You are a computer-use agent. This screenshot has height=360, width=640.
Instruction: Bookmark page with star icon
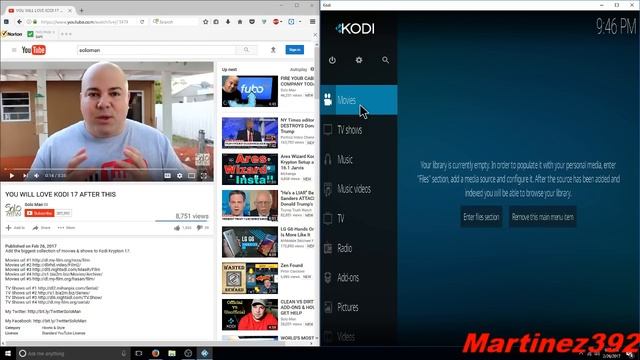pyautogui.click(x=205, y=22)
